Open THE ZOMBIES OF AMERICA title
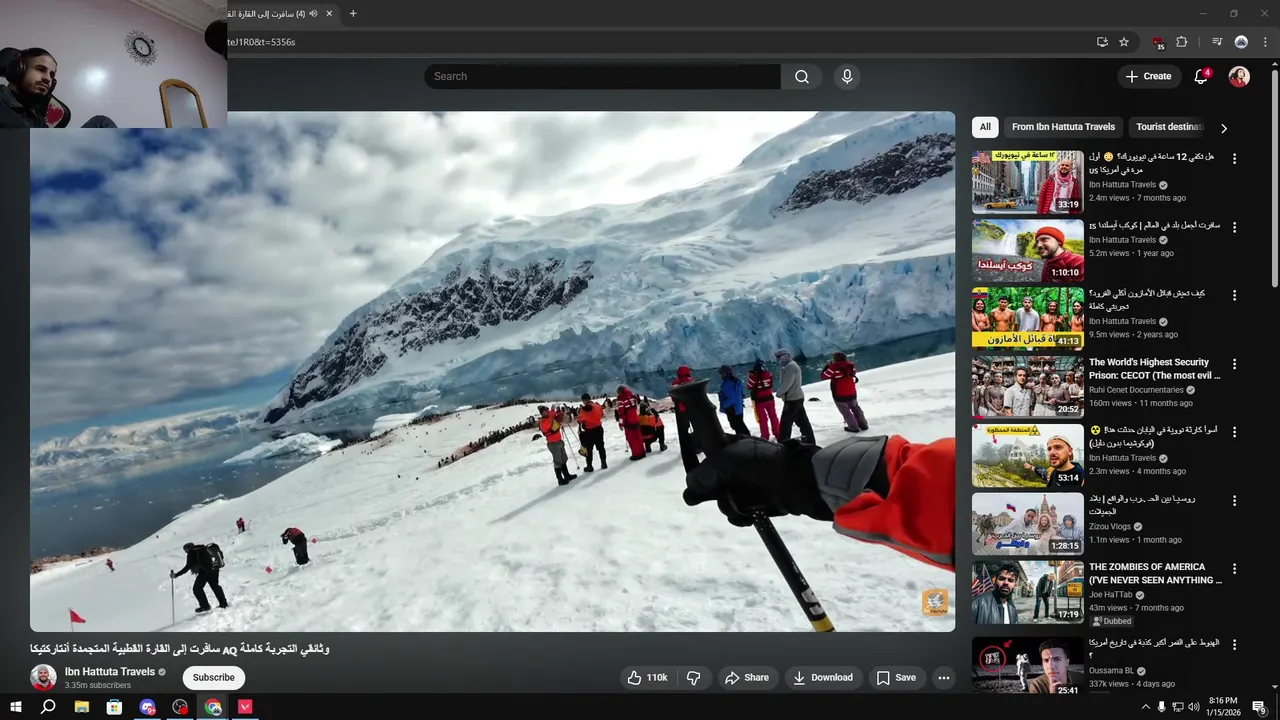 [x=1155, y=573]
